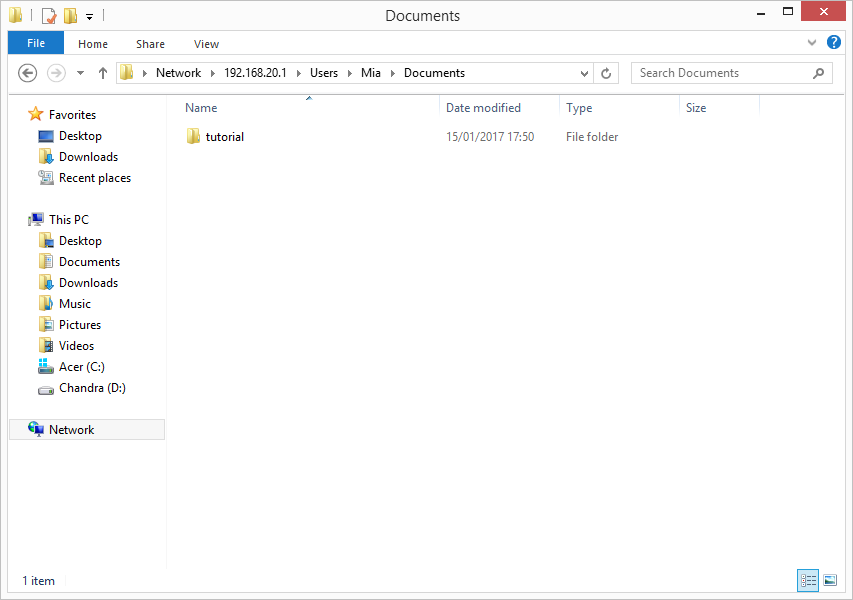Viewport: 853px width, 600px height.
Task: Refresh the Documents folder view
Action: [606, 73]
